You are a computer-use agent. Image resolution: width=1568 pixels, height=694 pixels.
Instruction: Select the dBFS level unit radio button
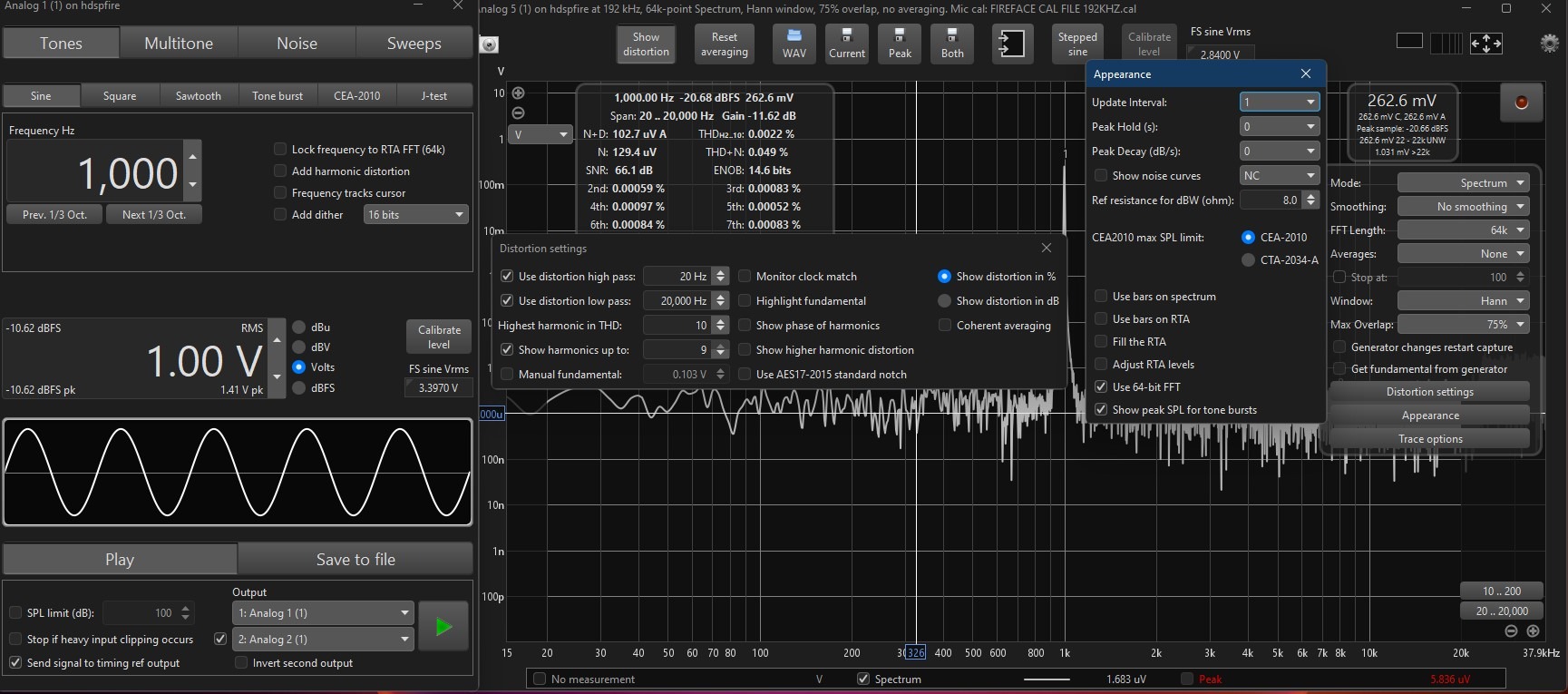coord(298,387)
